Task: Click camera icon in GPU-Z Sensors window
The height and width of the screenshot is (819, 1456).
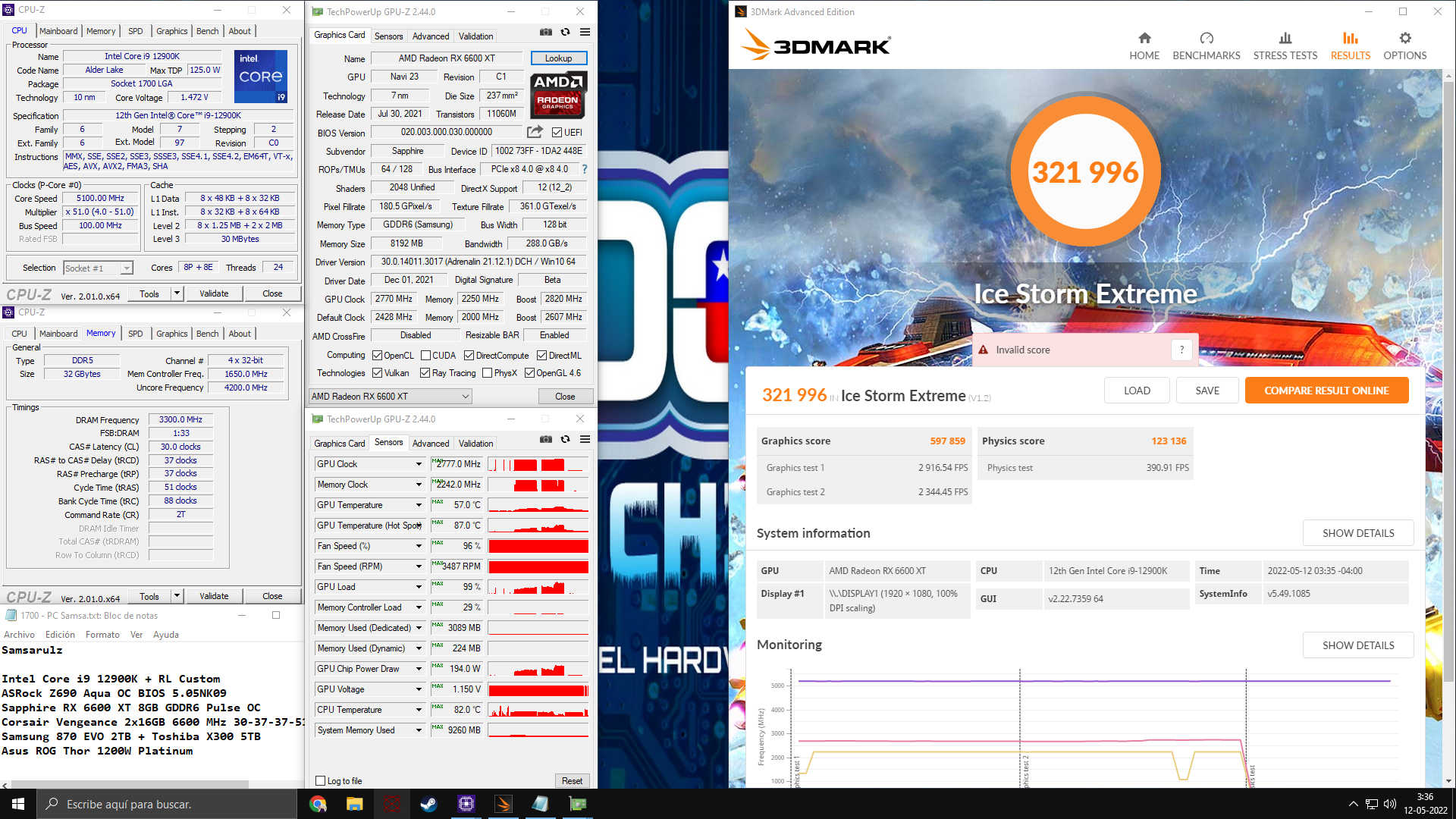Action: (546, 439)
